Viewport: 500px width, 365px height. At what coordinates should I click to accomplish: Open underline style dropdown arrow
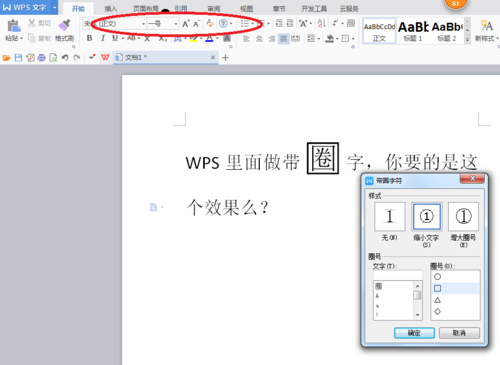pos(122,39)
